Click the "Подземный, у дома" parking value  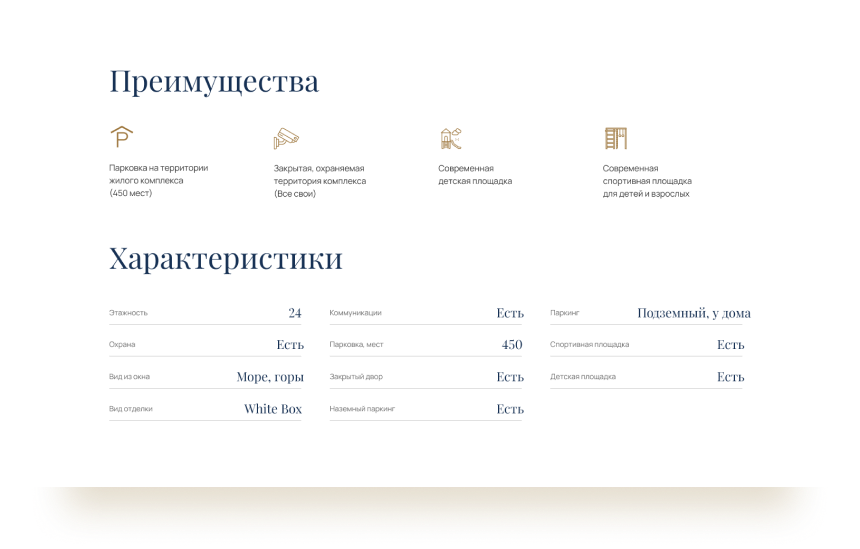click(693, 313)
